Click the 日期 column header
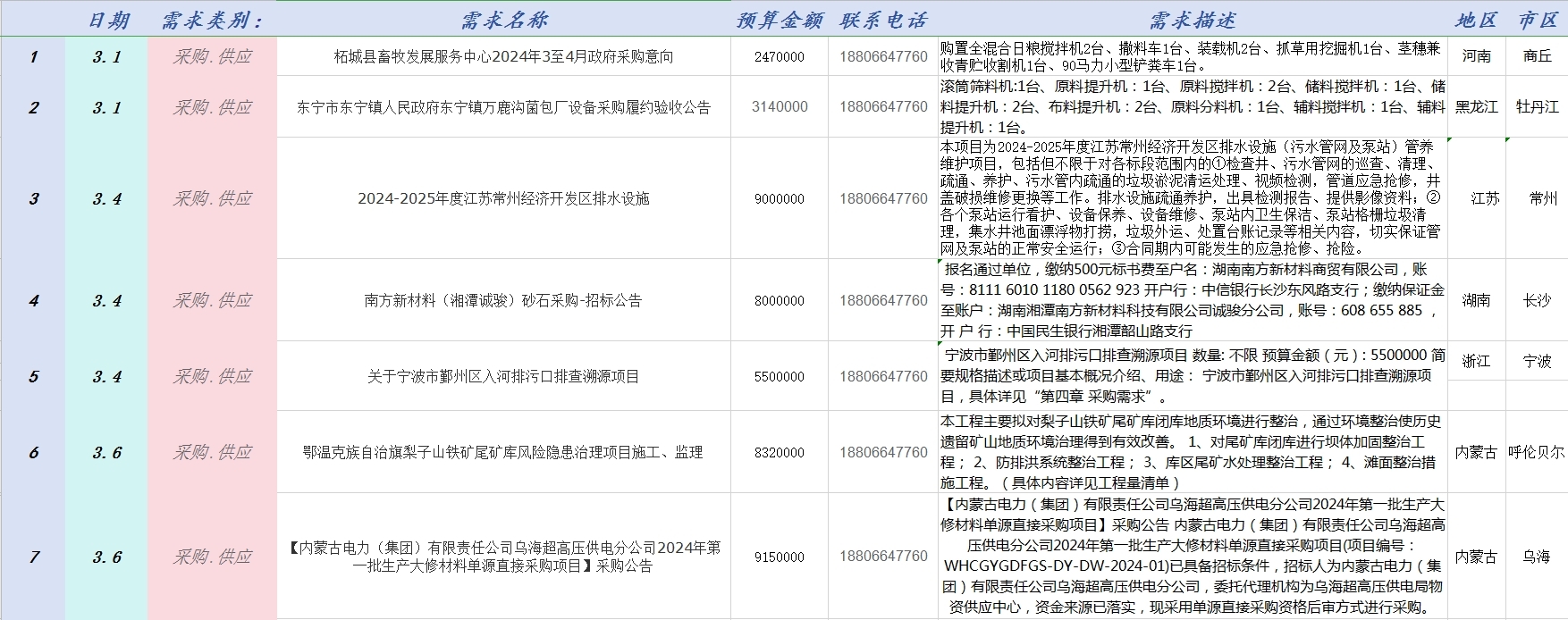Viewport: 1568px width, 620px height. (107, 20)
